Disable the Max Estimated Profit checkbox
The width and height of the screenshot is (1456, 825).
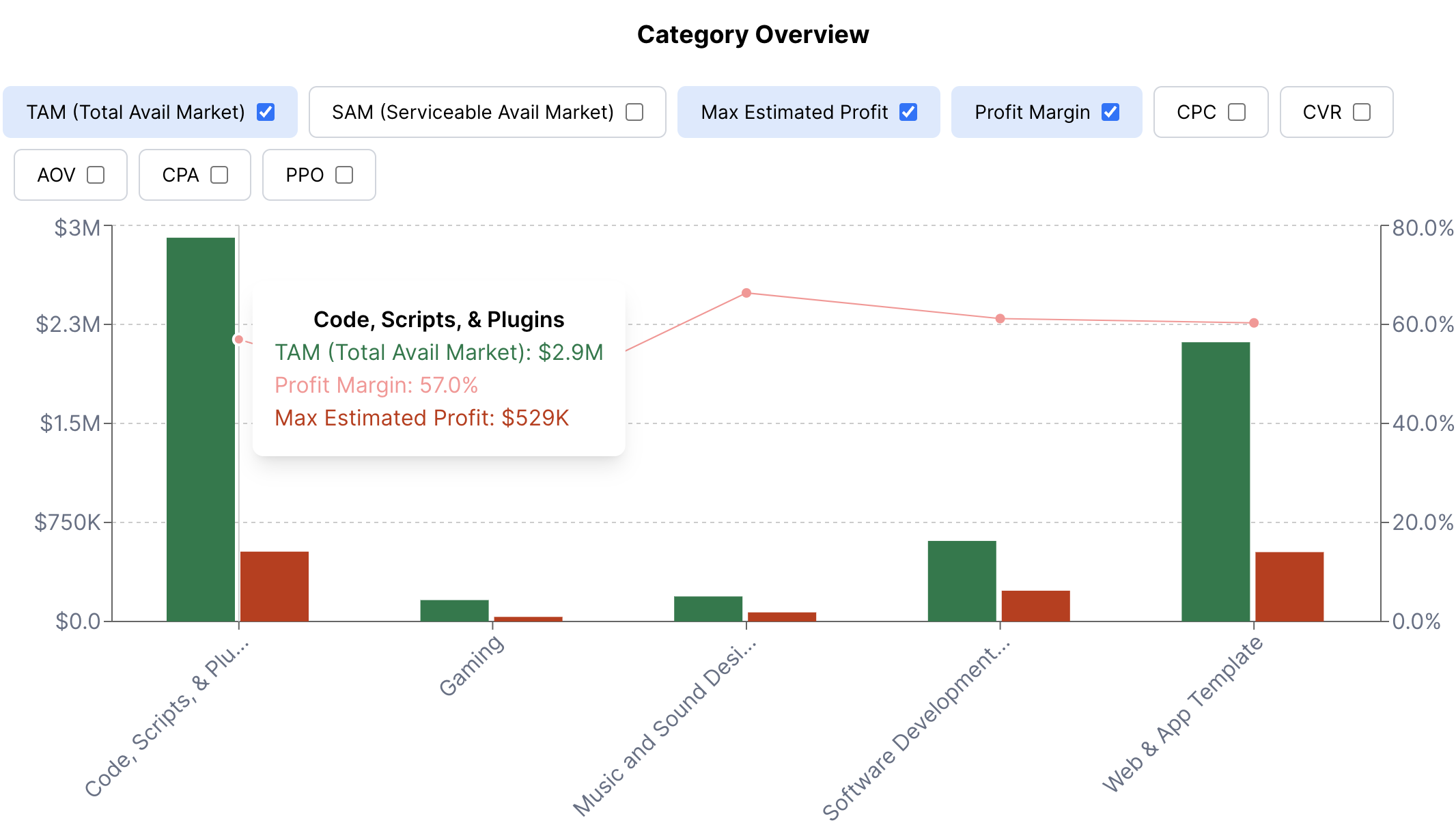click(908, 112)
